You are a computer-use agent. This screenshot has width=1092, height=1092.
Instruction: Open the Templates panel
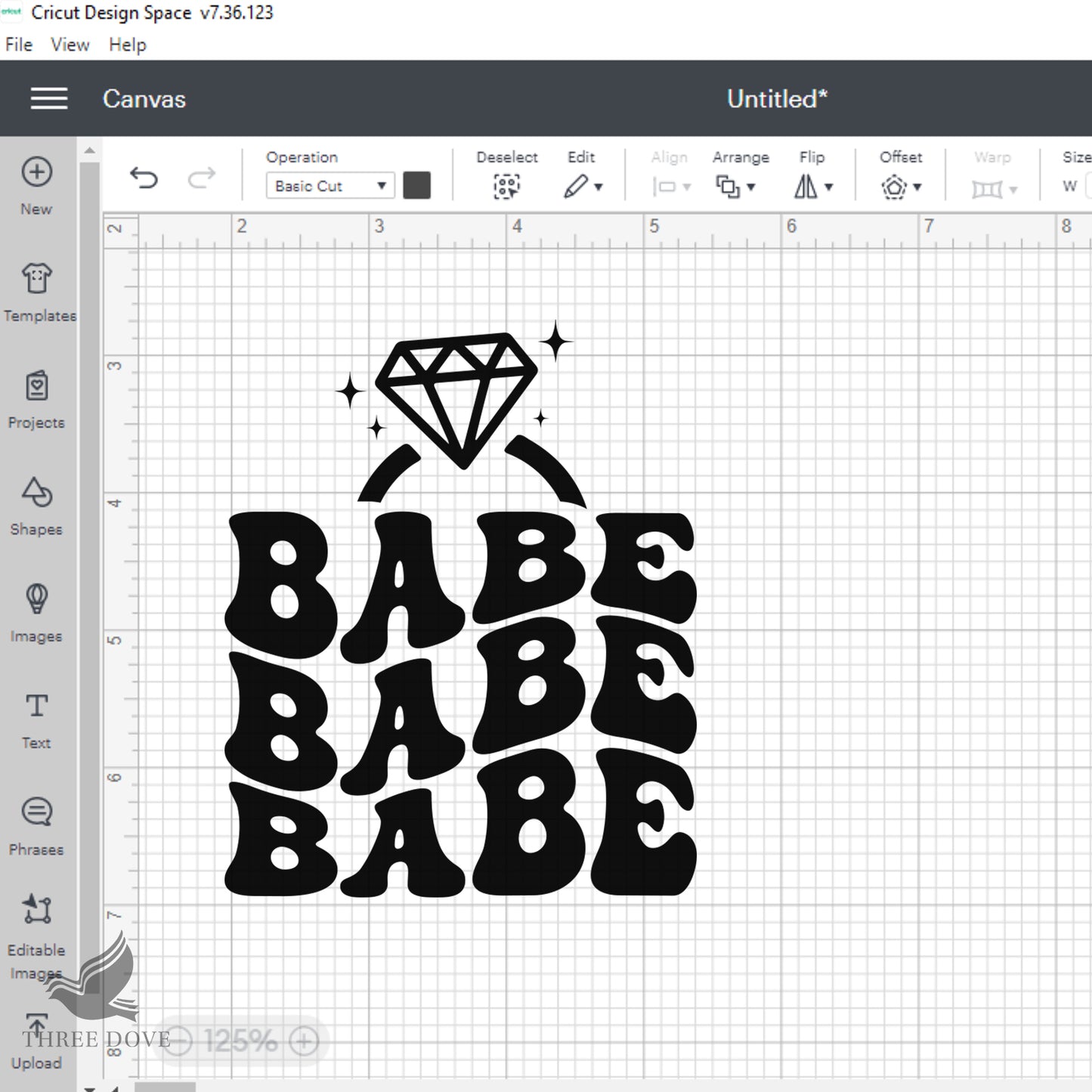(39, 292)
